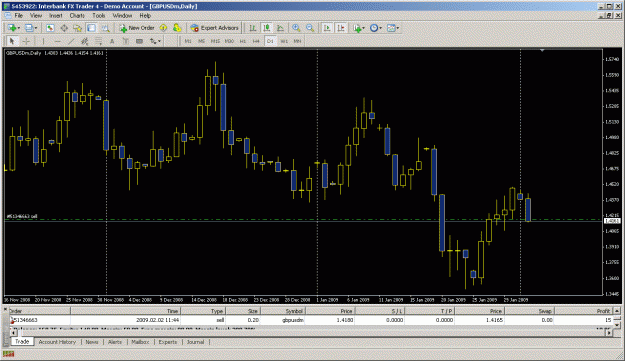The image size is (625, 361).
Task: Click the Profit column header
Action: [x=583, y=311]
